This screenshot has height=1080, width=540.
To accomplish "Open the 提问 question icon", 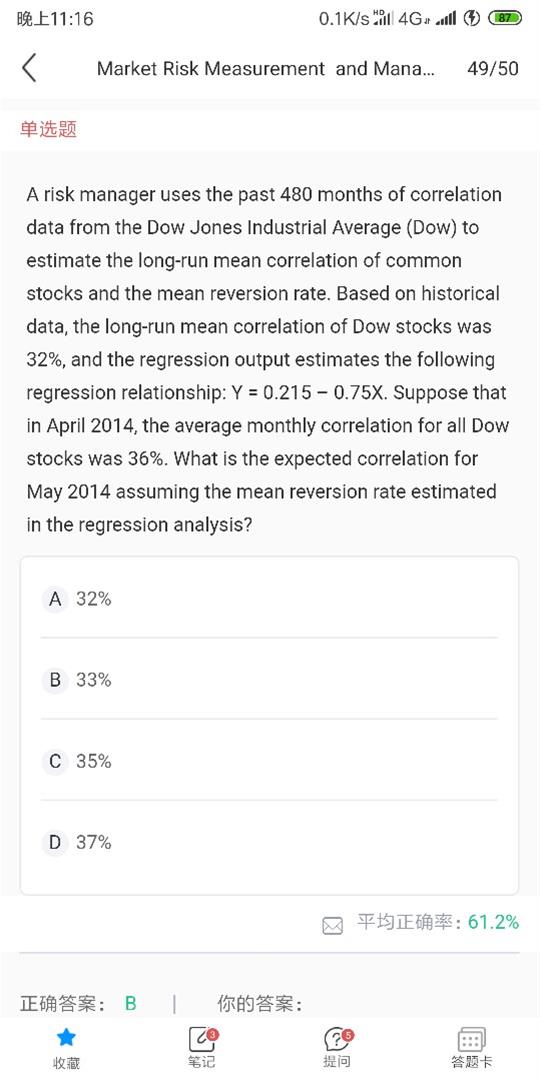I will [x=337, y=1038].
